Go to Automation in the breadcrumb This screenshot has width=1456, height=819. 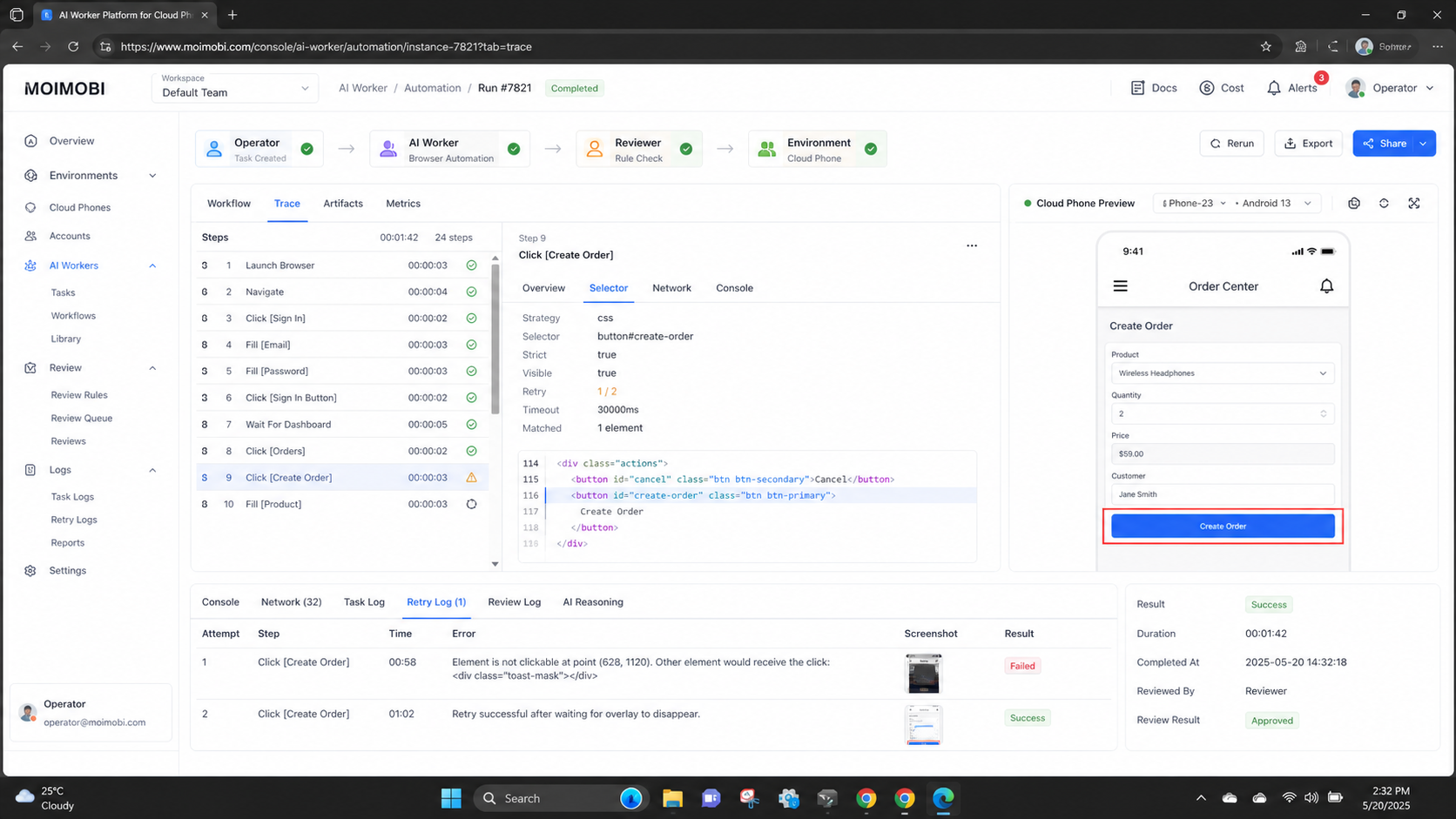point(432,88)
